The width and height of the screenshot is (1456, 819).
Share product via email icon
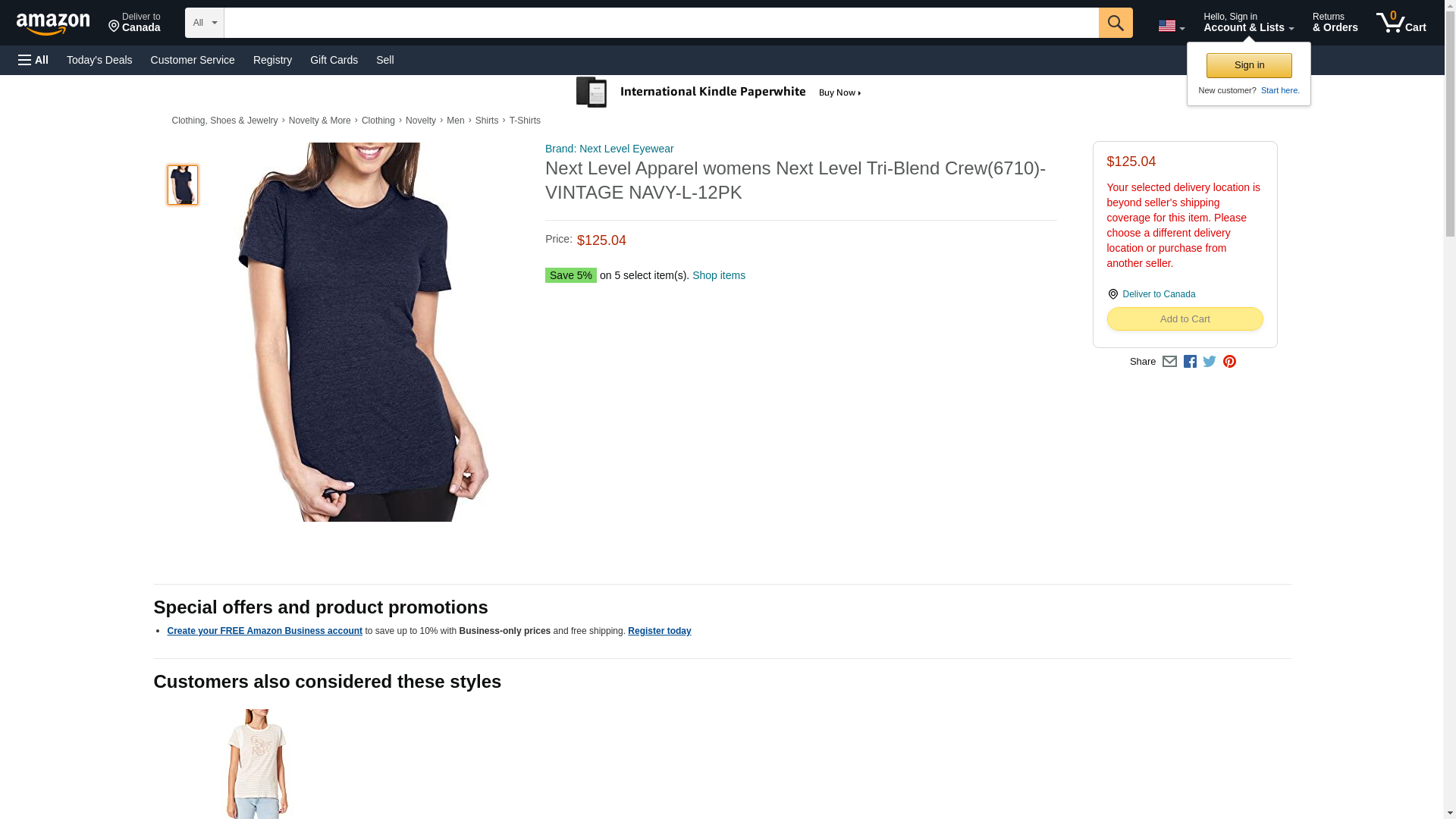tap(1169, 362)
